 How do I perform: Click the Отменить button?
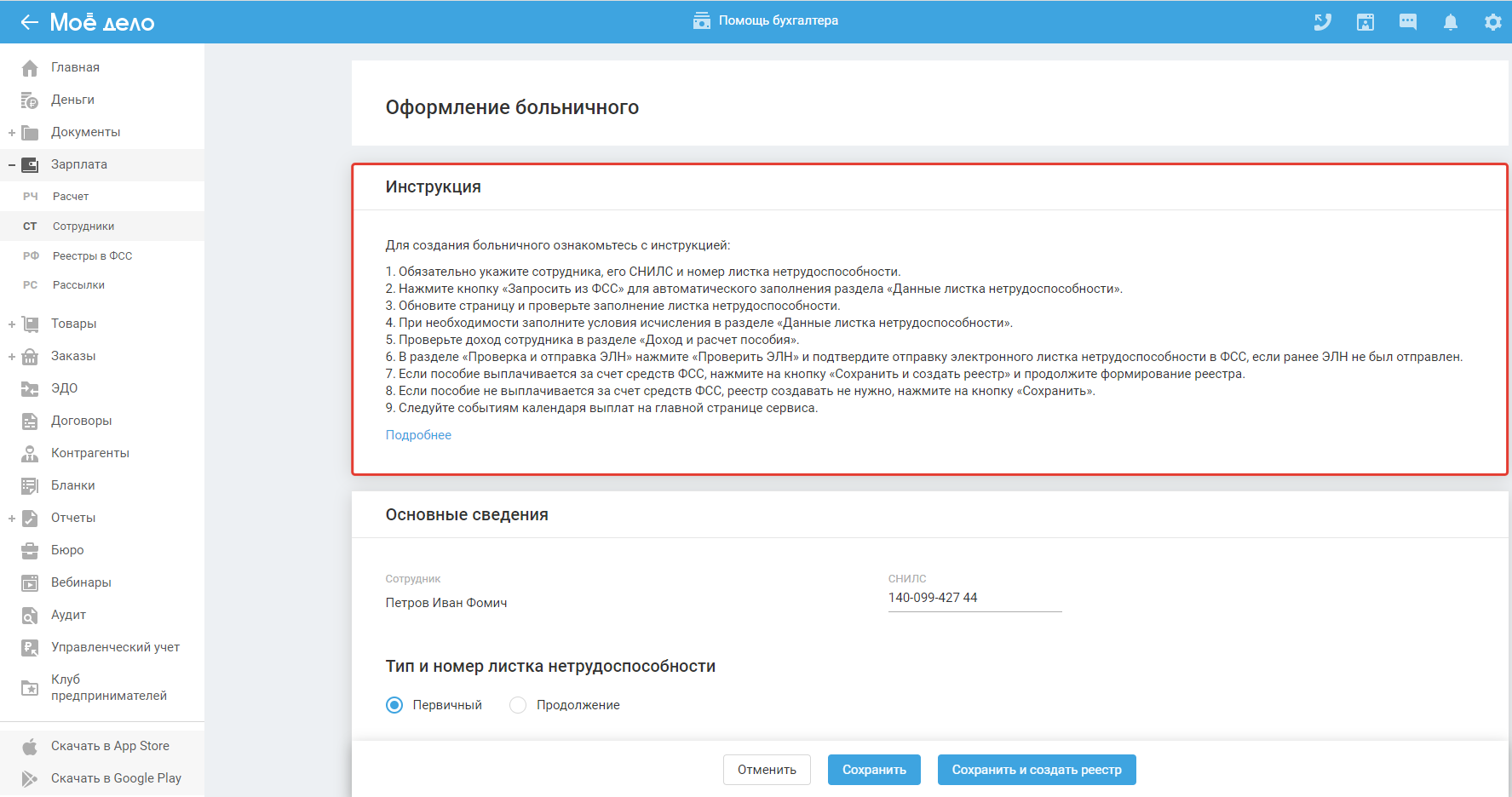767,770
